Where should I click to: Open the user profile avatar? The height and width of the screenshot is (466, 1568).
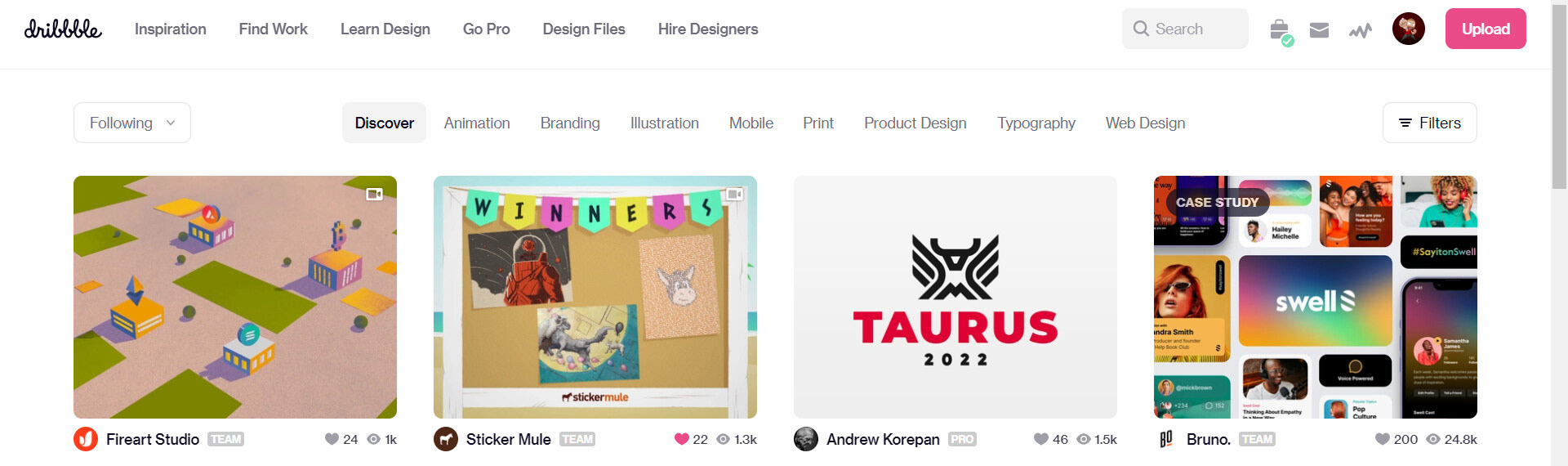pos(1409,29)
